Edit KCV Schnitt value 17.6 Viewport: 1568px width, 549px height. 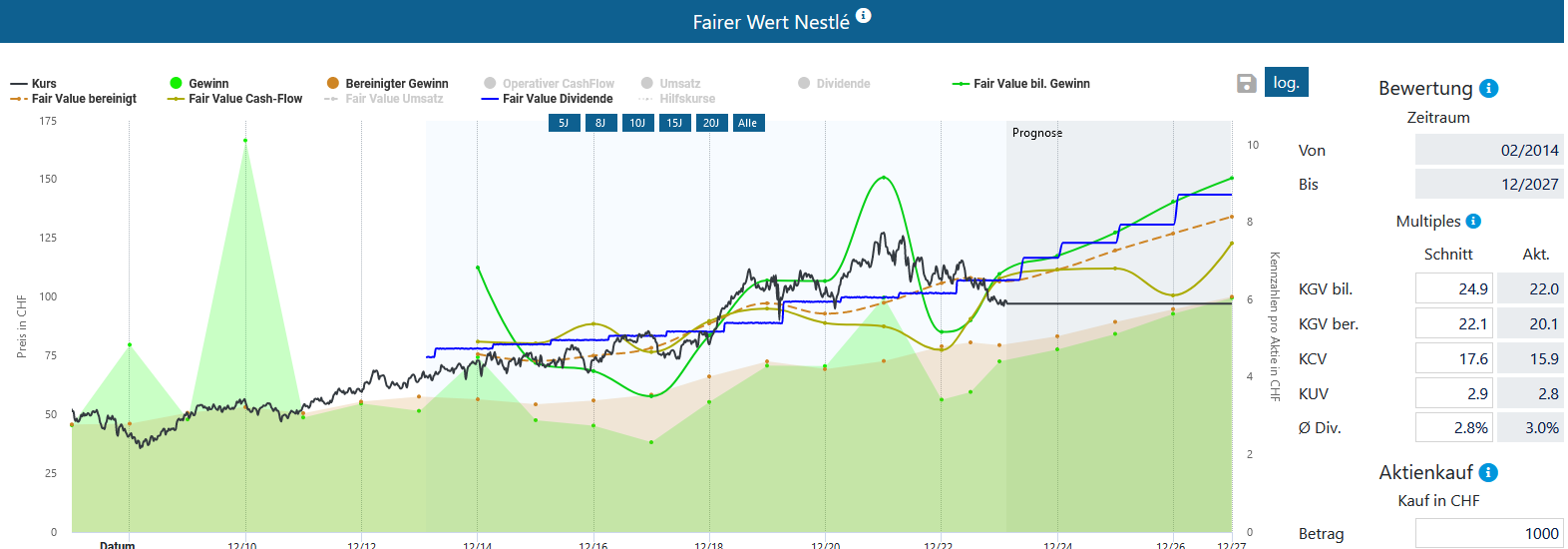pos(1454,358)
